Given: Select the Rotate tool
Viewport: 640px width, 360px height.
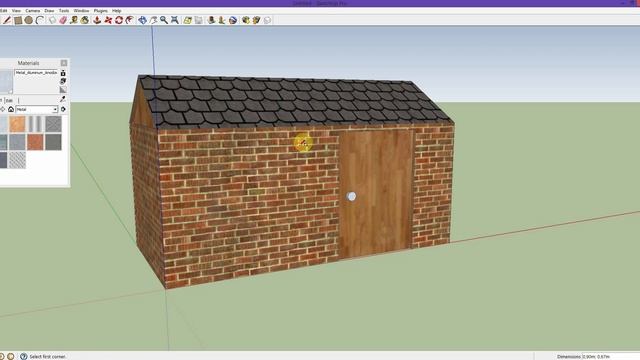Looking at the screenshot, I should (119, 20).
